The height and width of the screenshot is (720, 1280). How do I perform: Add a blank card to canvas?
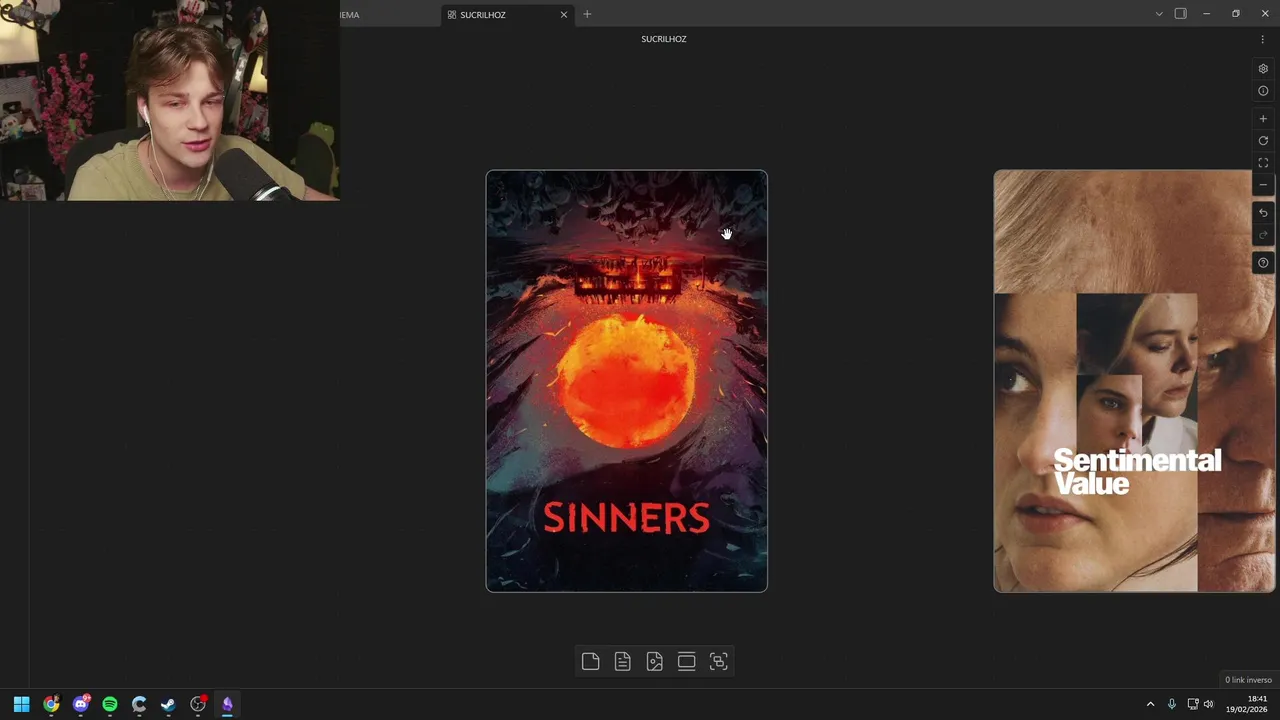click(590, 661)
